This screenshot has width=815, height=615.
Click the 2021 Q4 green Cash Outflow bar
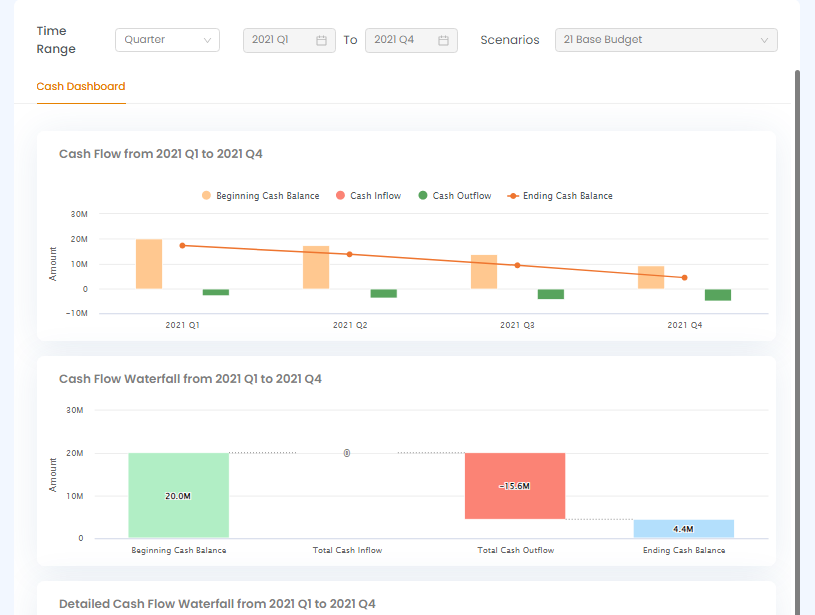pyautogui.click(x=717, y=295)
